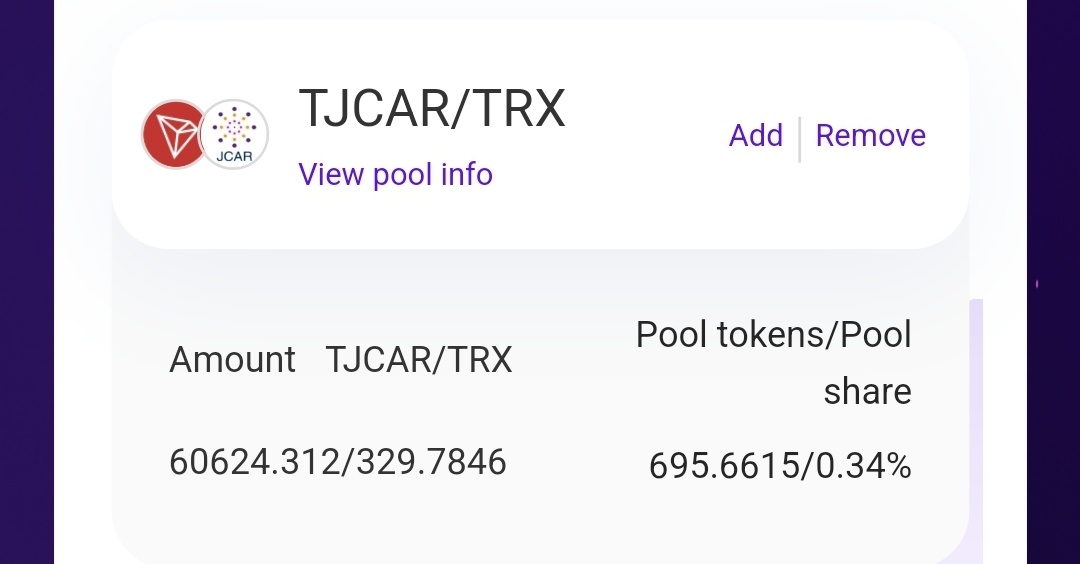Click the Pool tokens/Pool share label
The height and width of the screenshot is (564, 1080).
[x=773, y=362]
